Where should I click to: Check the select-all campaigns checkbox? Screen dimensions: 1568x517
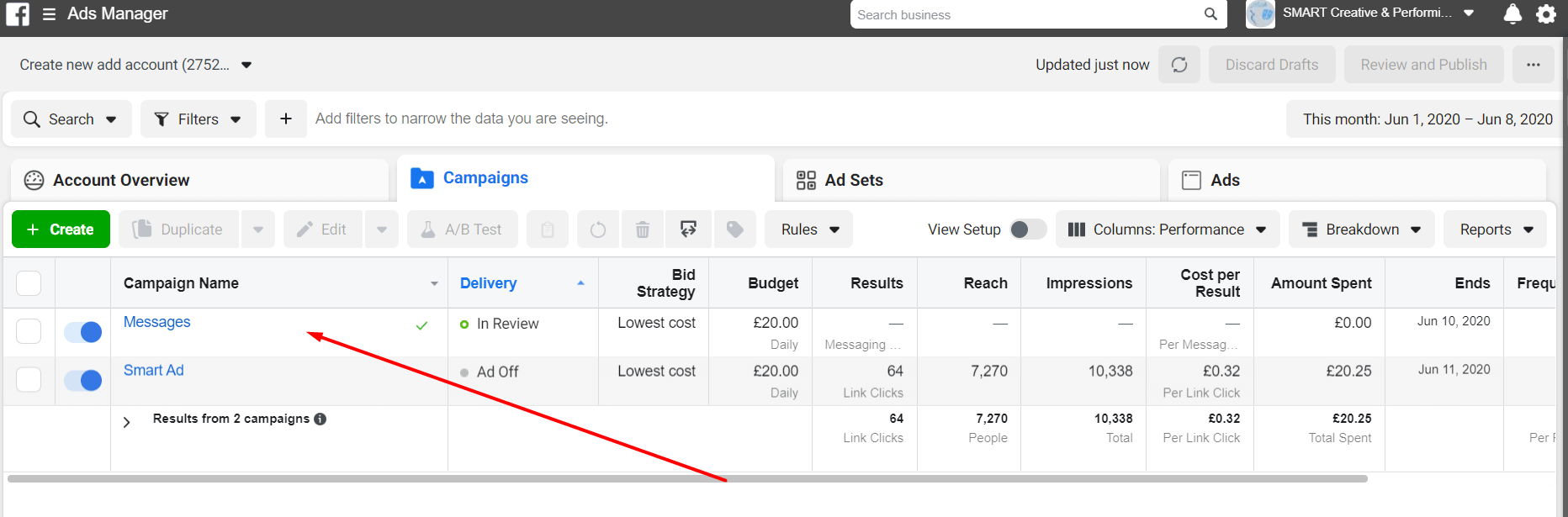29,283
